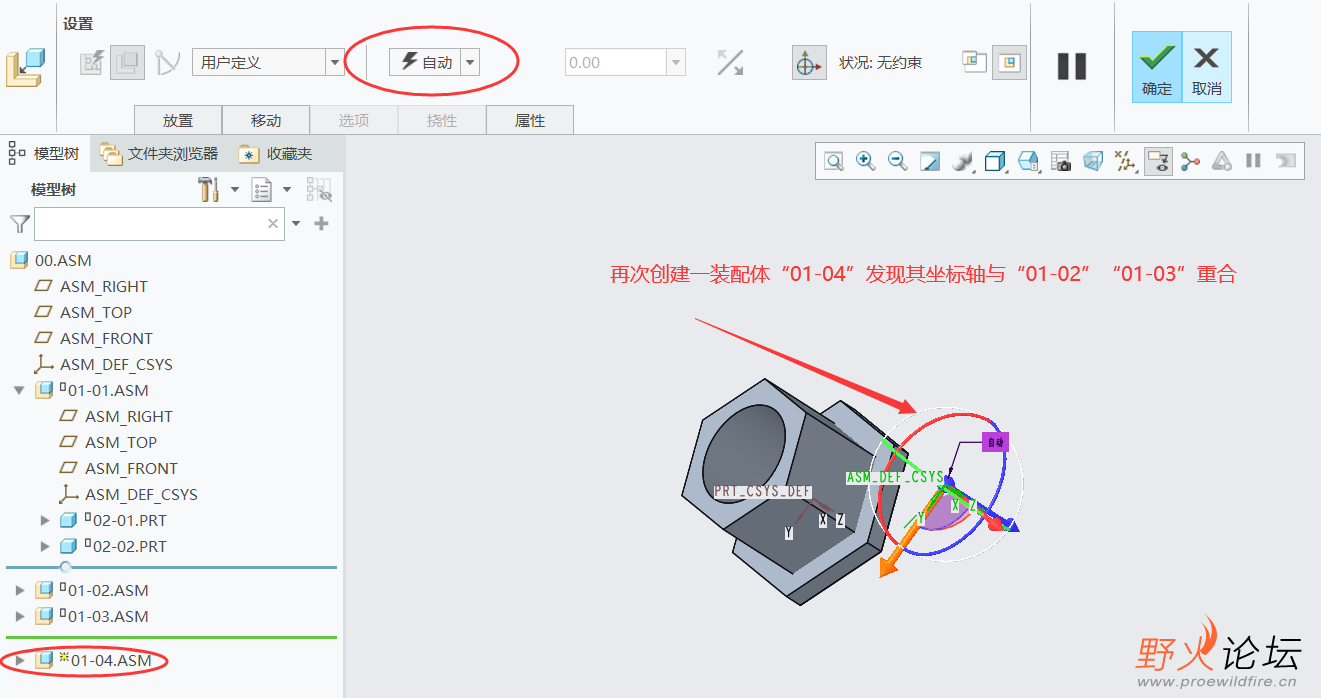Show component in separate window

pos(975,62)
